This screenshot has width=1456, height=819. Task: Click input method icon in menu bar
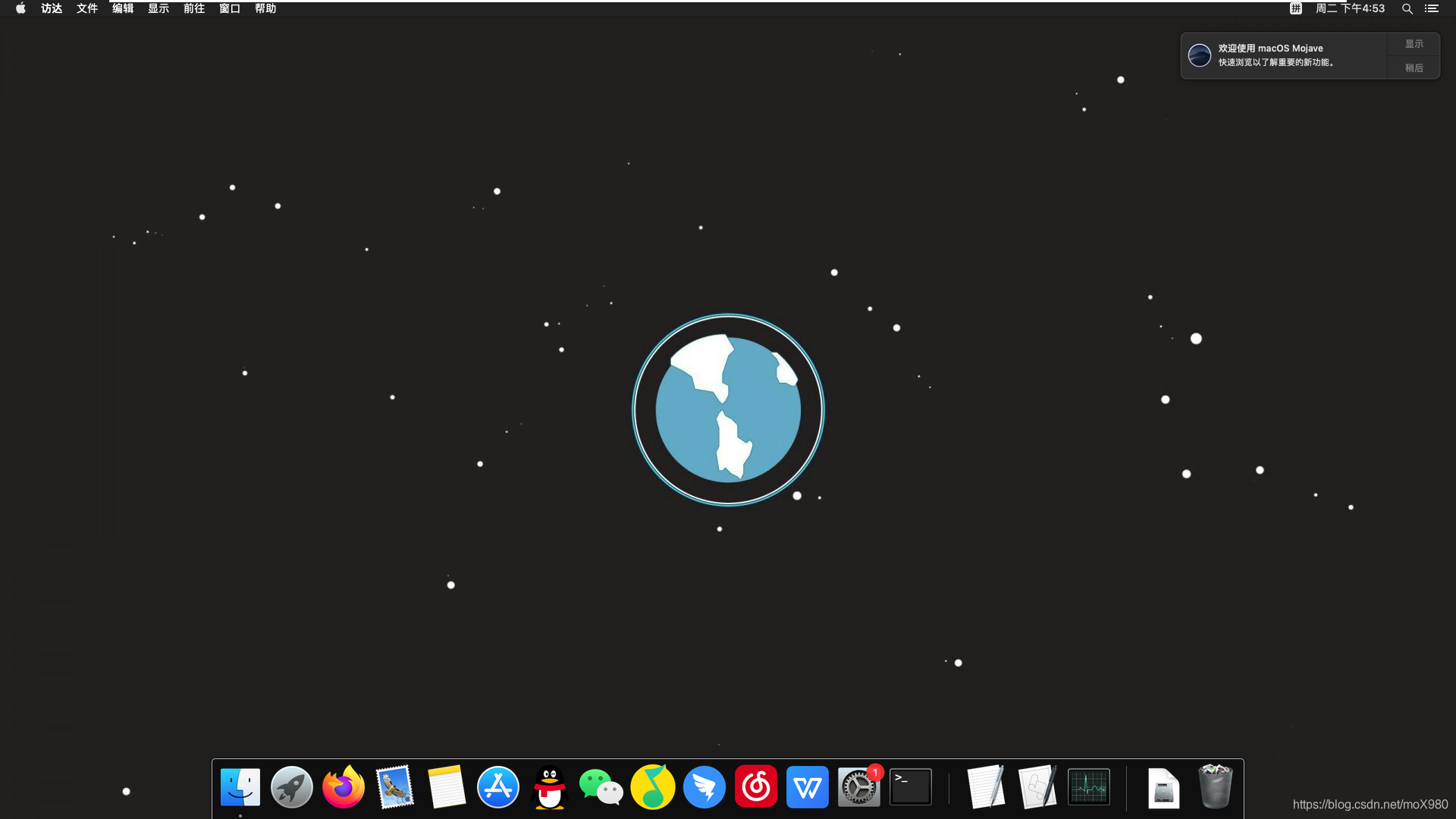coord(1295,8)
